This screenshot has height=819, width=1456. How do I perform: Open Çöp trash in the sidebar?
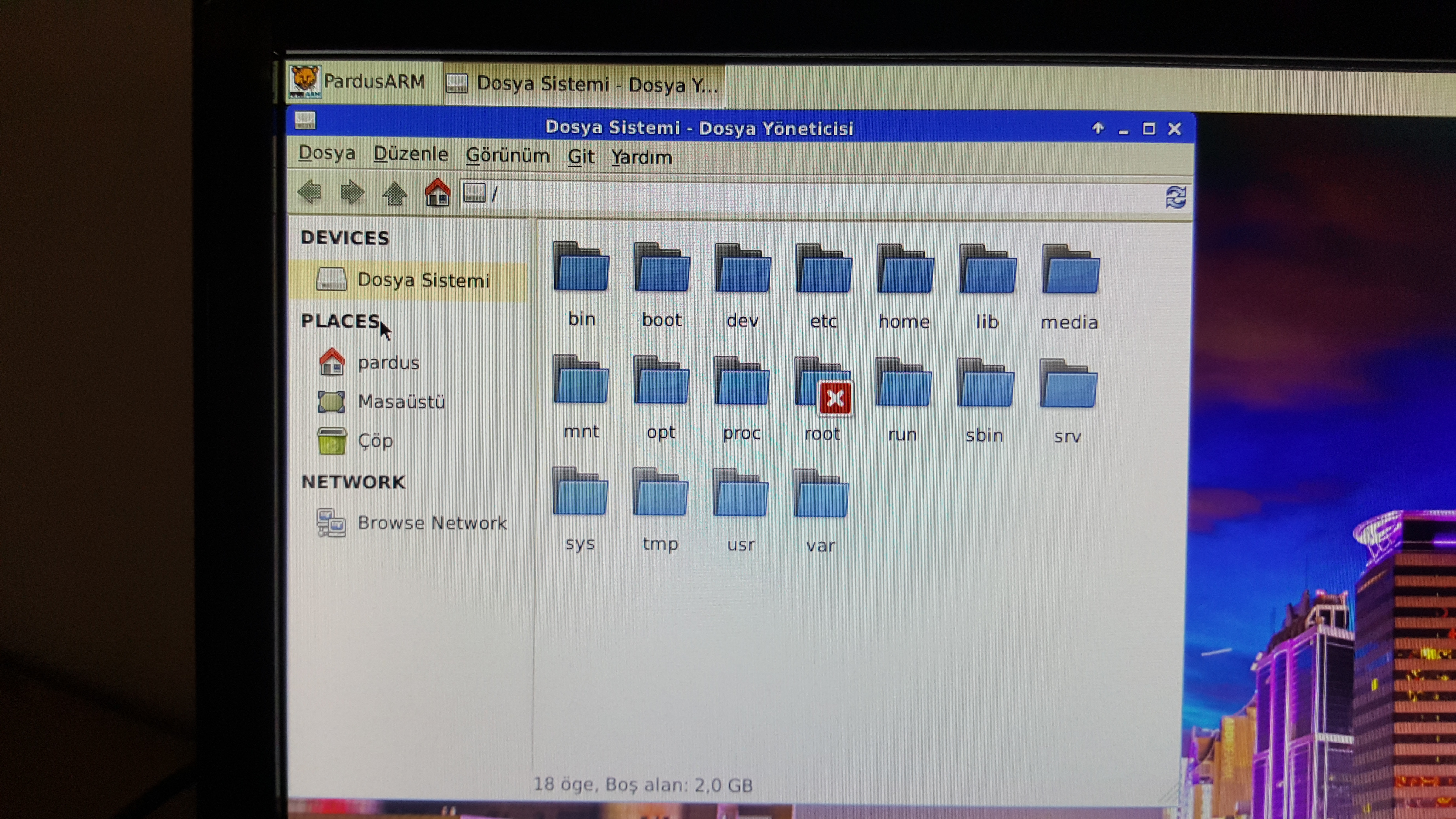point(355,441)
